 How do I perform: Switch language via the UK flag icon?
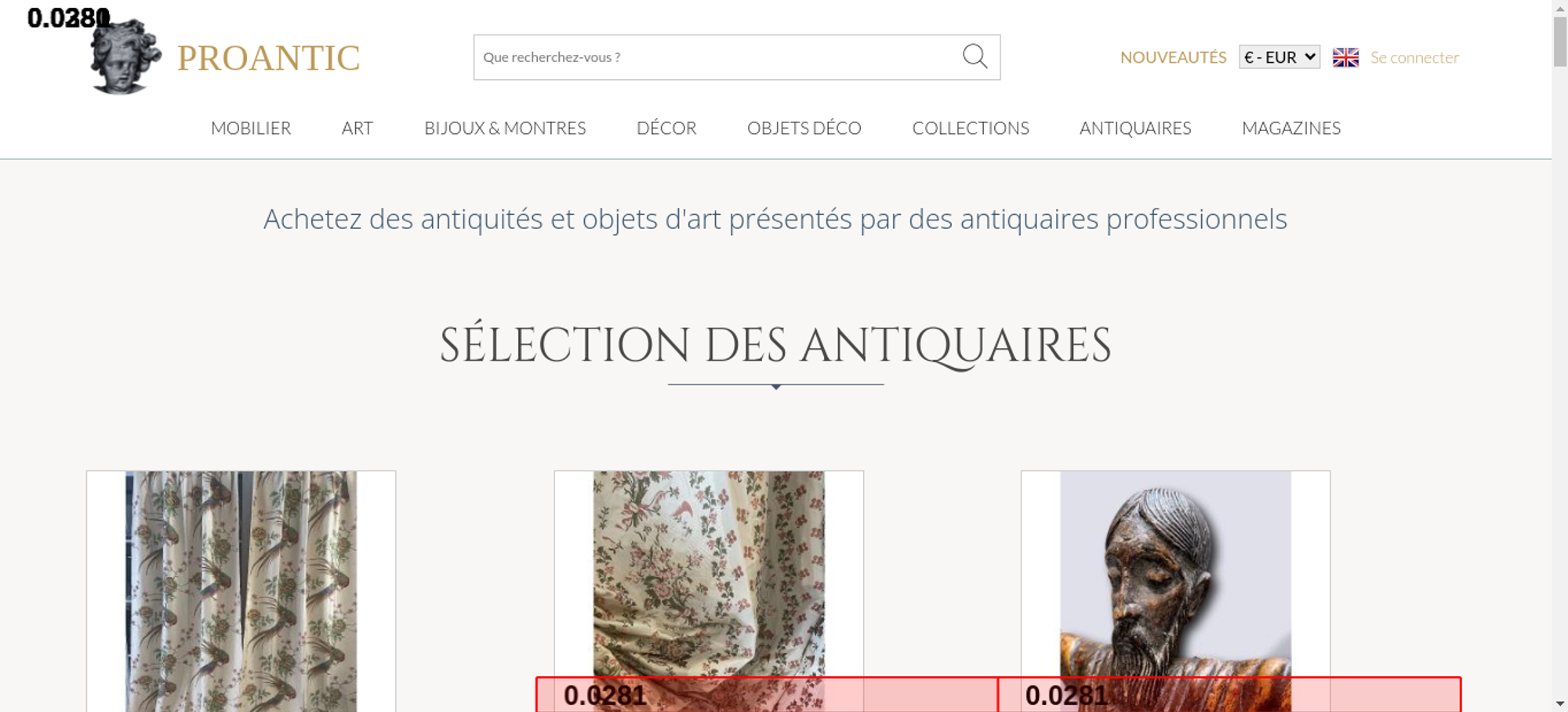click(1345, 57)
